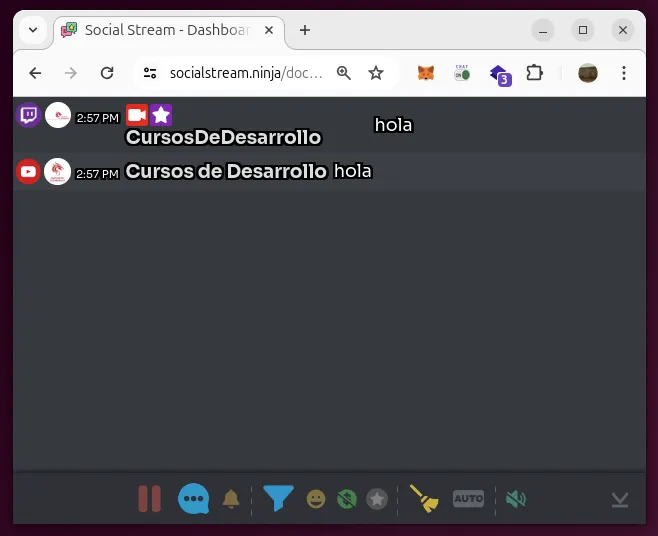This screenshot has height=536, width=658.
Task: Toggle the muted speaker icon
Action: click(x=515, y=498)
